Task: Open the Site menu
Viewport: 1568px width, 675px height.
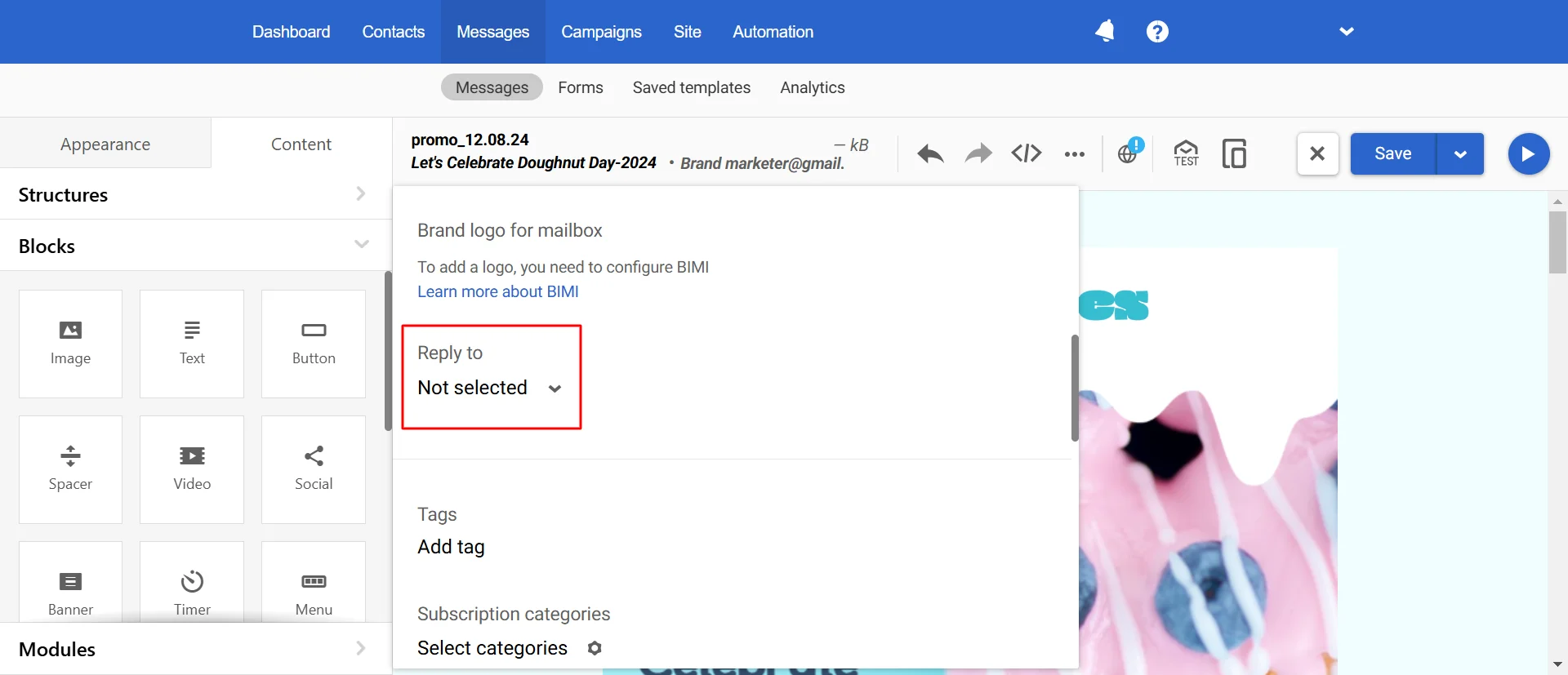Action: (687, 32)
